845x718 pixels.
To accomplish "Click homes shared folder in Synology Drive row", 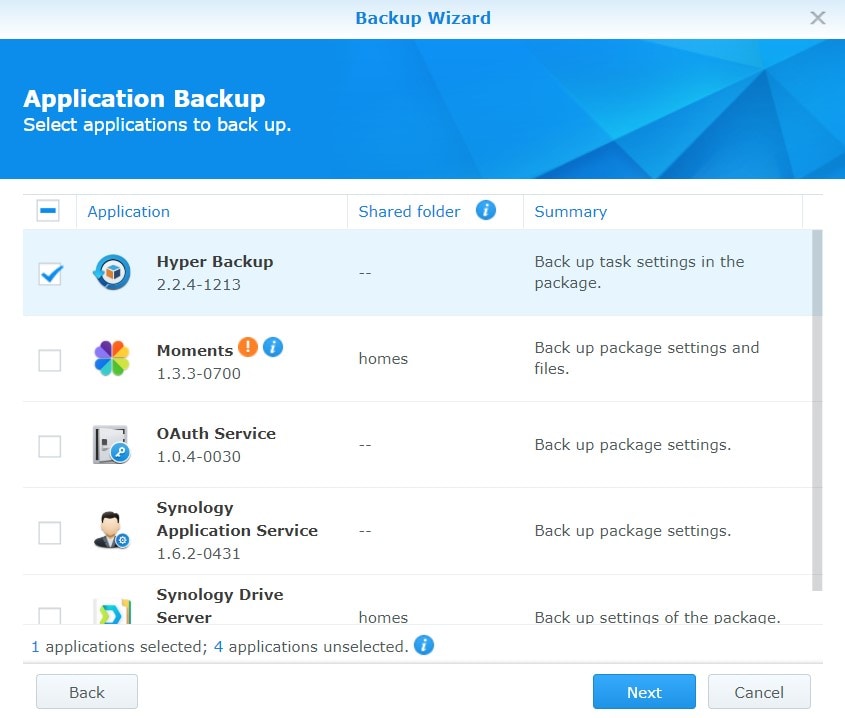I will tap(383, 617).
